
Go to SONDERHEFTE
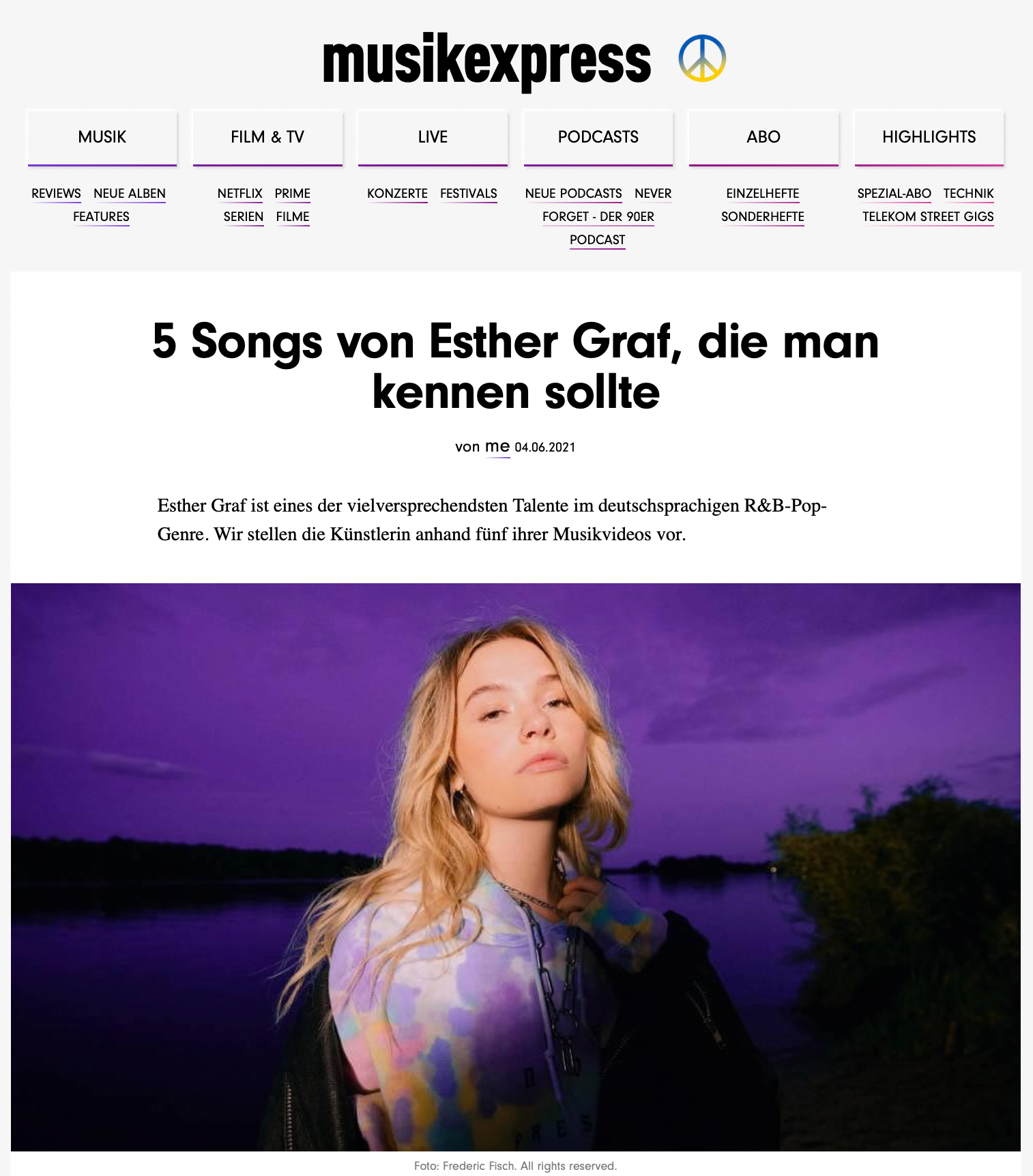(x=763, y=217)
